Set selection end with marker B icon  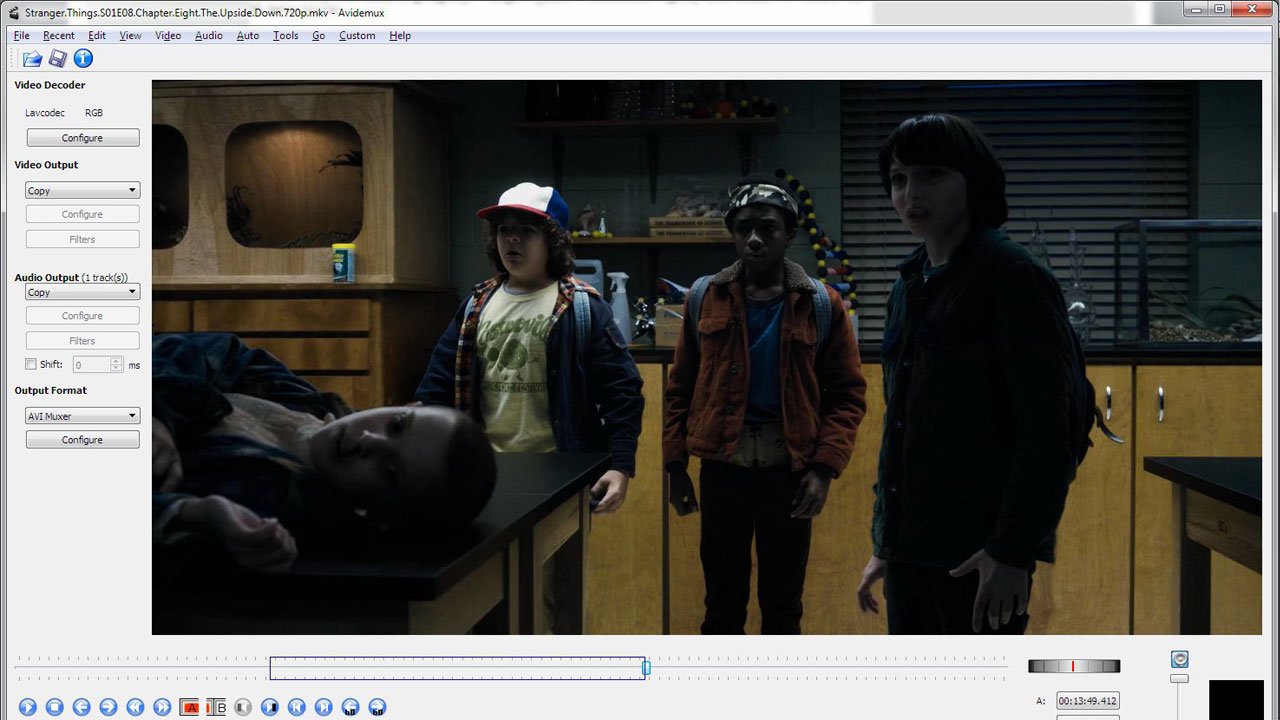(x=217, y=707)
